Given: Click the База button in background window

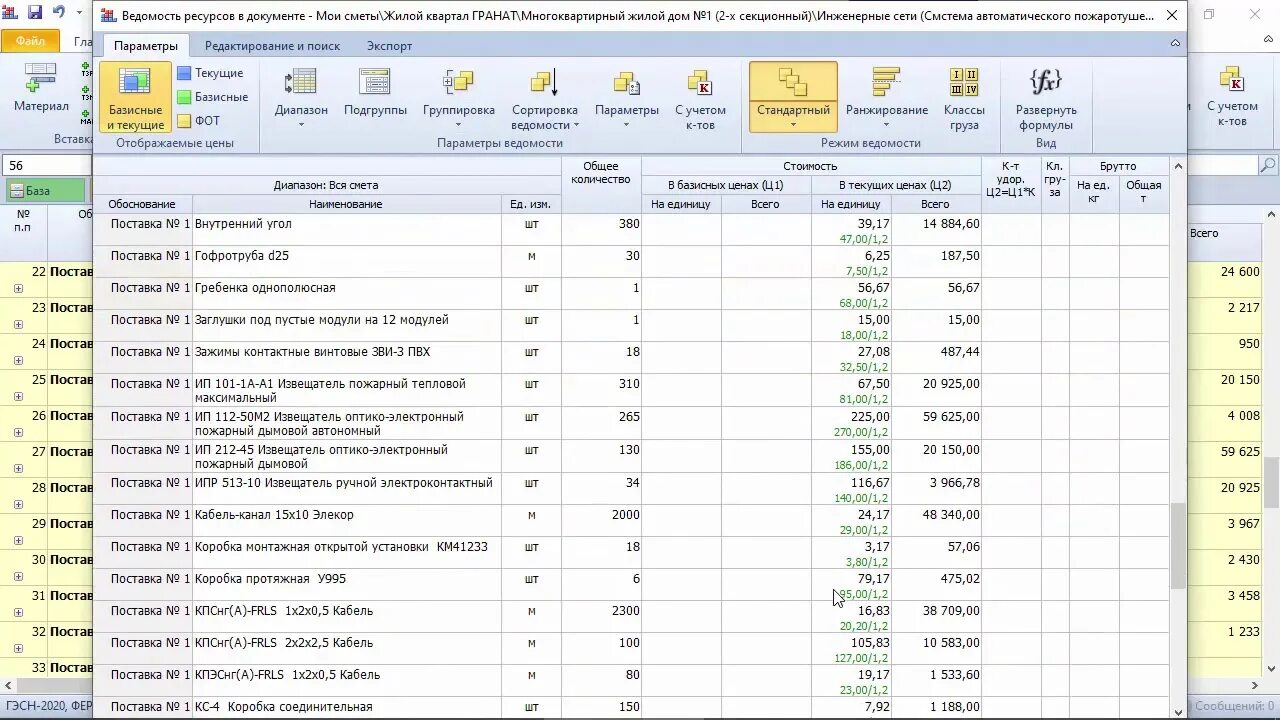Looking at the screenshot, I should [x=45, y=191].
